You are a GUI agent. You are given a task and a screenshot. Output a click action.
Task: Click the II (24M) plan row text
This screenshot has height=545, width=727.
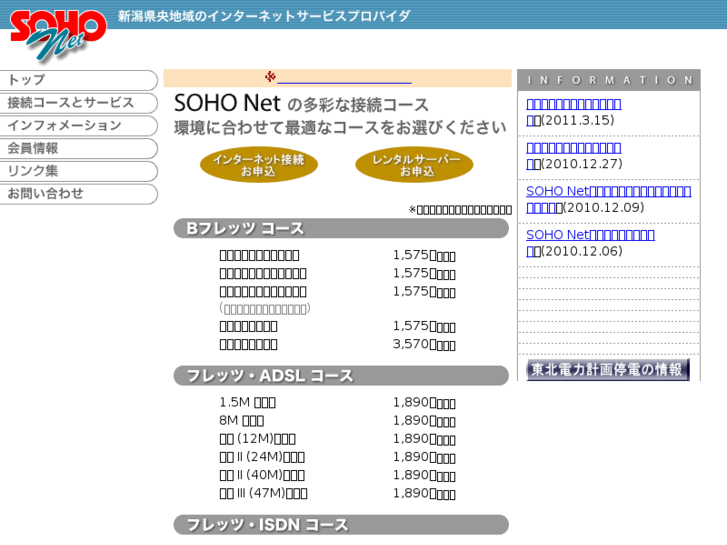point(262,457)
